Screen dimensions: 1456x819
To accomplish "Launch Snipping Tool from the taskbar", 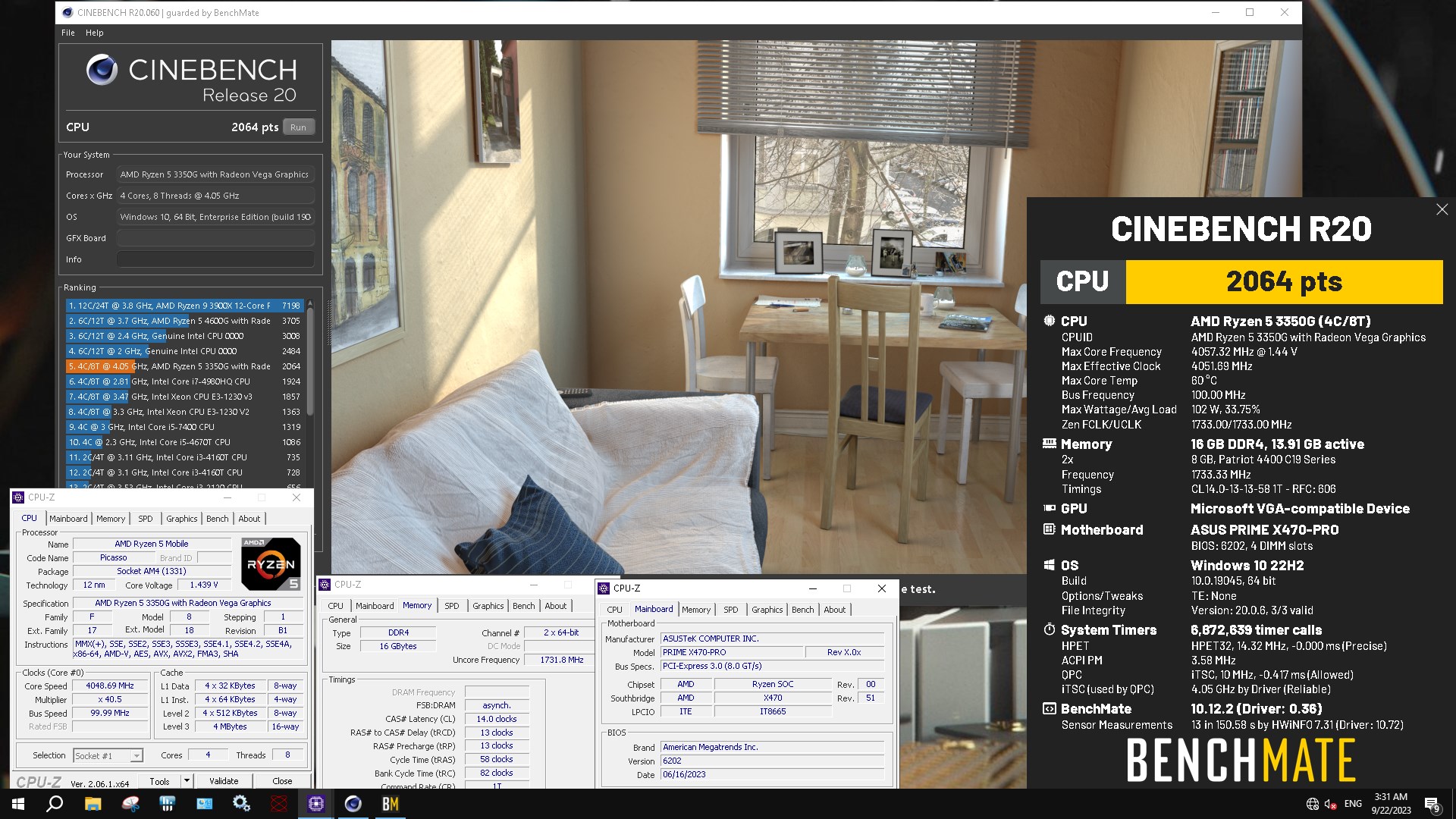I will point(130,804).
